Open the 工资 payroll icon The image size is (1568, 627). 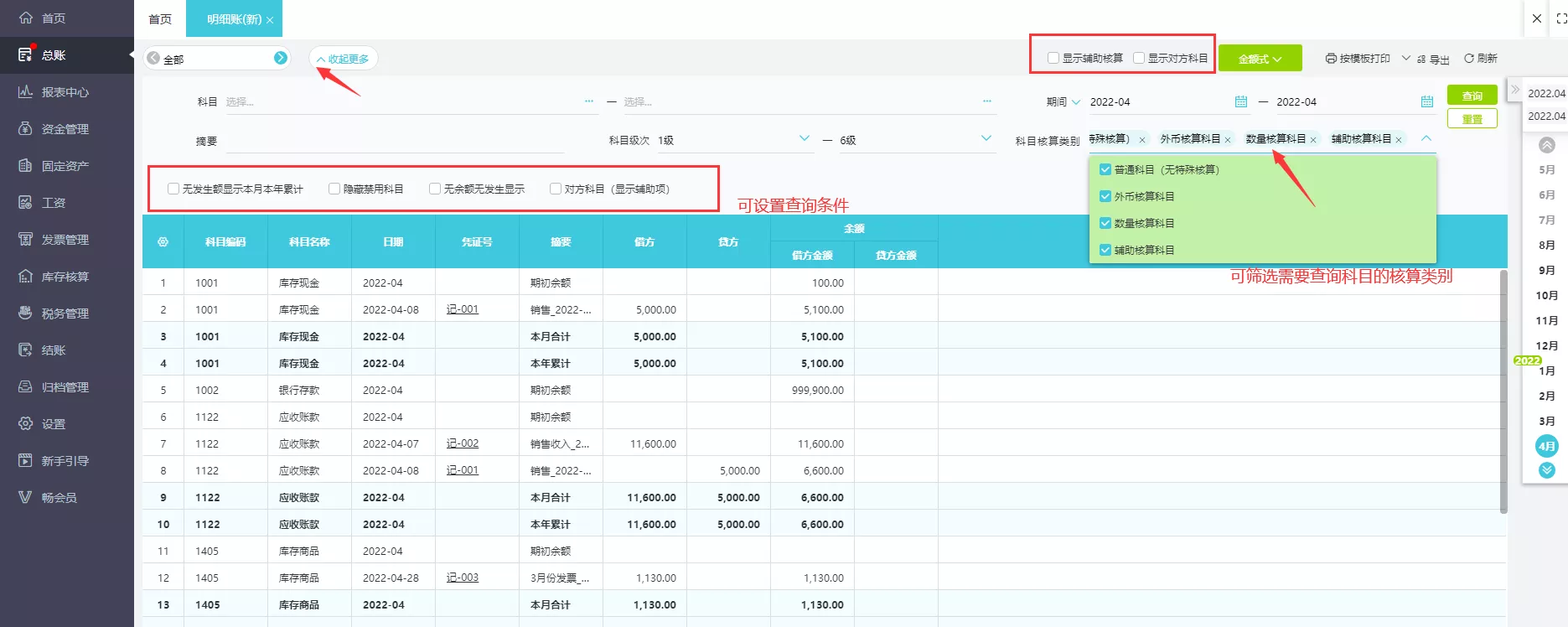[x=25, y=202]
